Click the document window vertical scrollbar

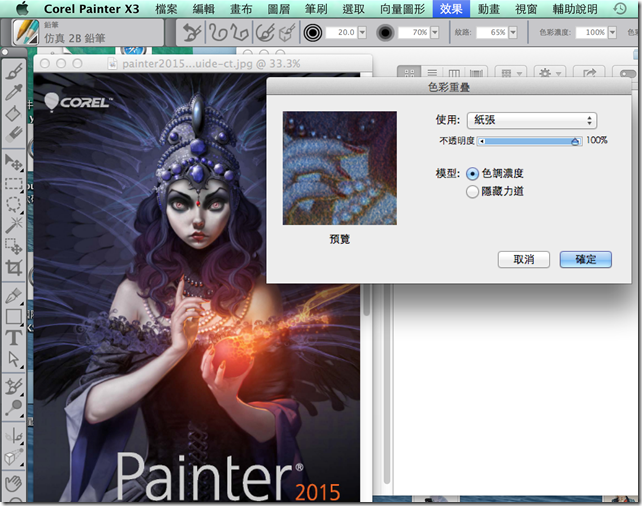[366, 300]
